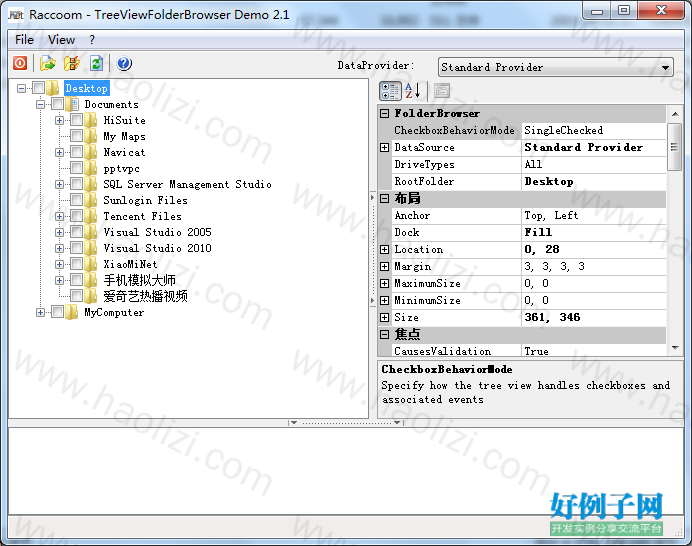Screen dimensions: 692x546
Task: Click the property grid scrollbar thumb
Action: pyautogui.click(x=674, y=147)
